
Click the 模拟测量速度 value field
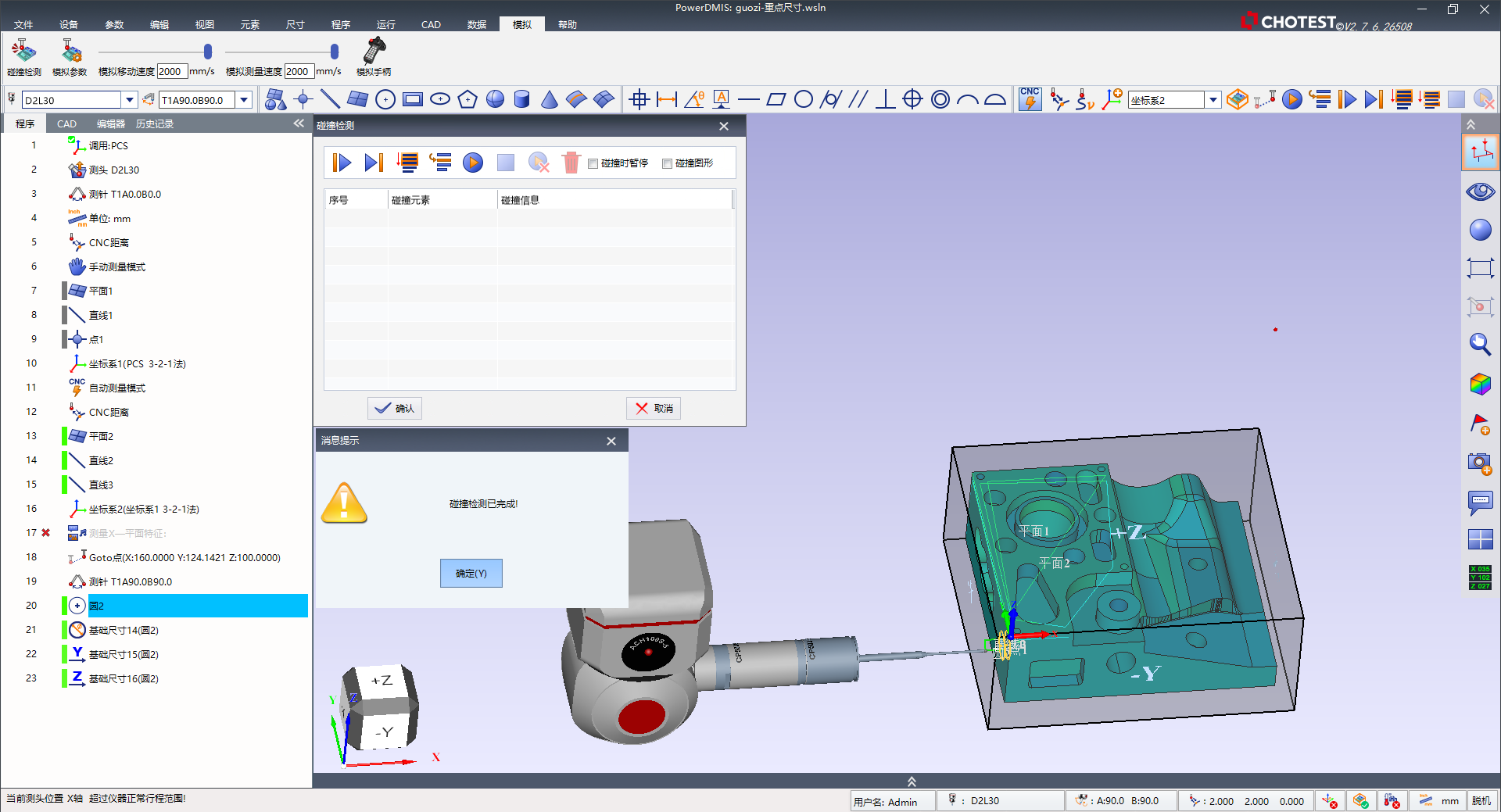(x=299, y=72)
